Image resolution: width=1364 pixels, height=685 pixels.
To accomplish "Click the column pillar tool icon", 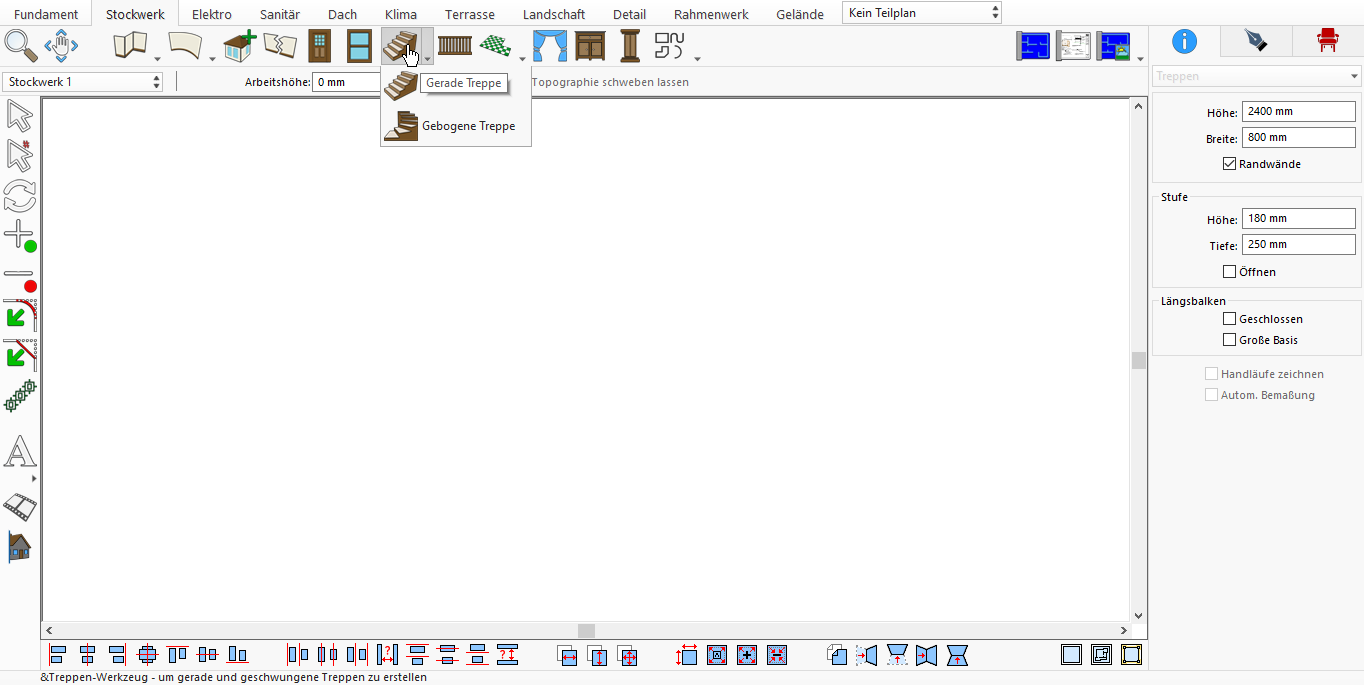I will point(630,46).
